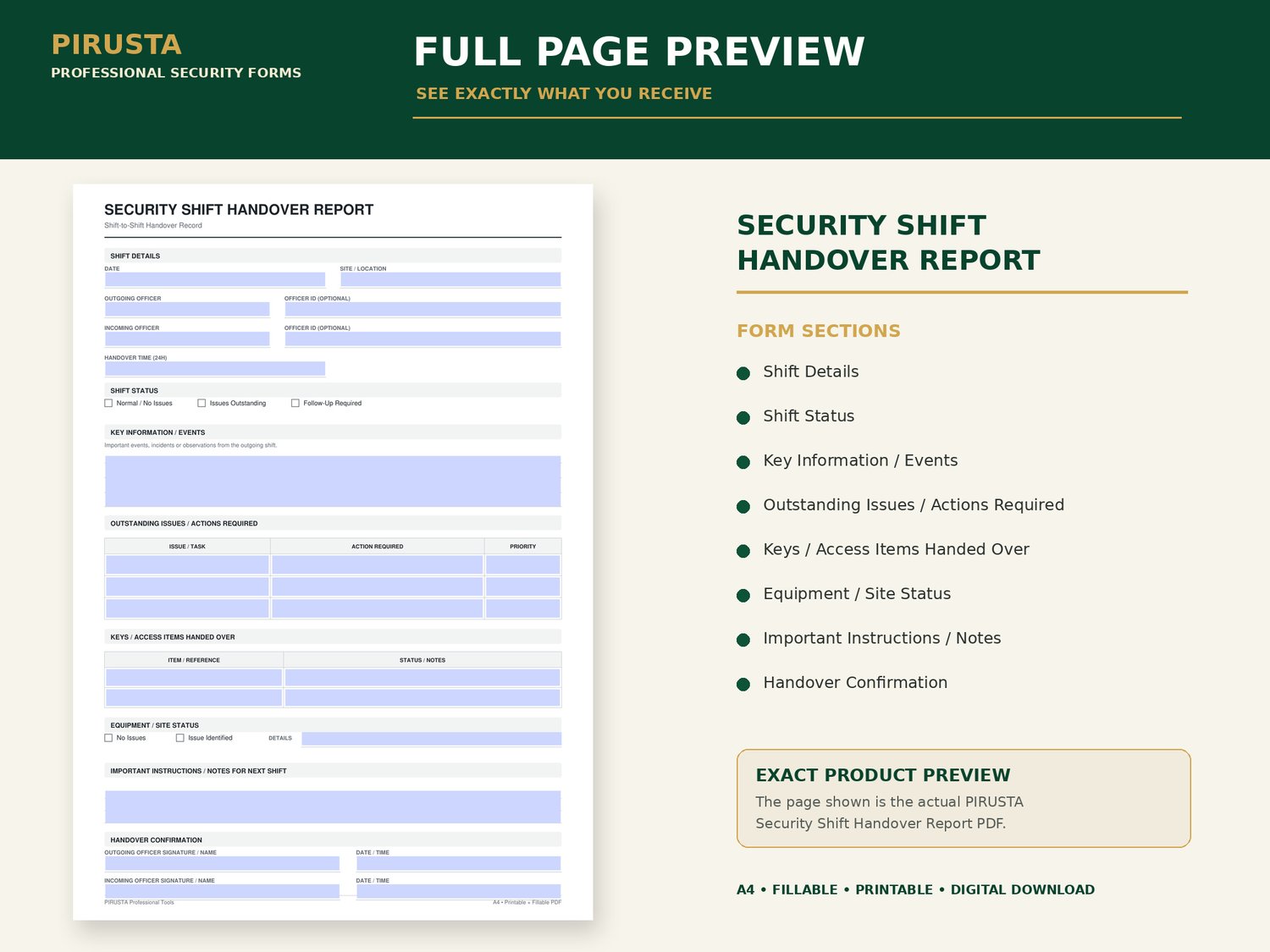The image size is (1270, 952).
Task: Check the Normal / No Issues checkbox
Action: tap(108, 404)
